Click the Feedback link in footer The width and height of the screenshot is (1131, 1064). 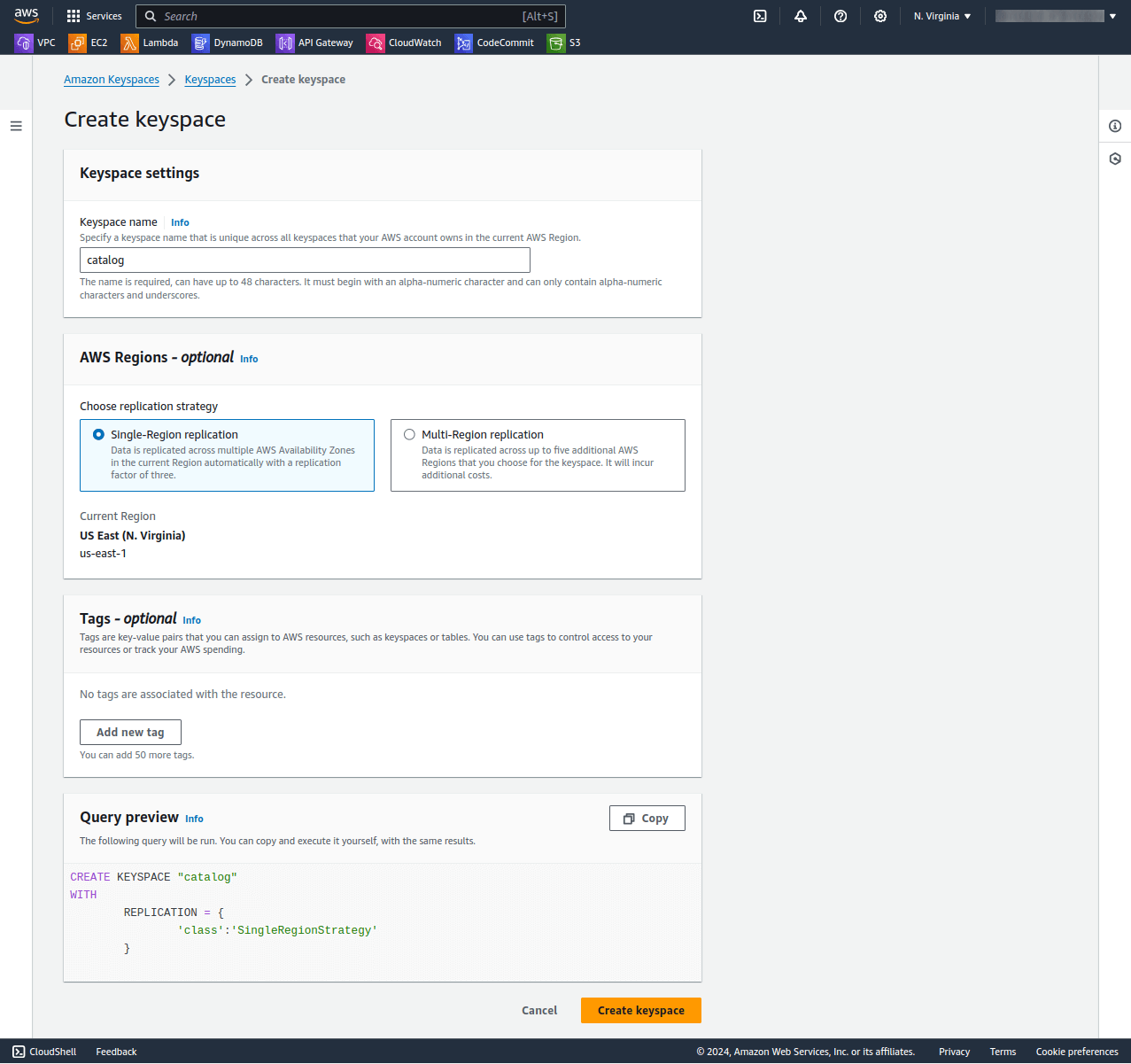[115, 1052]
